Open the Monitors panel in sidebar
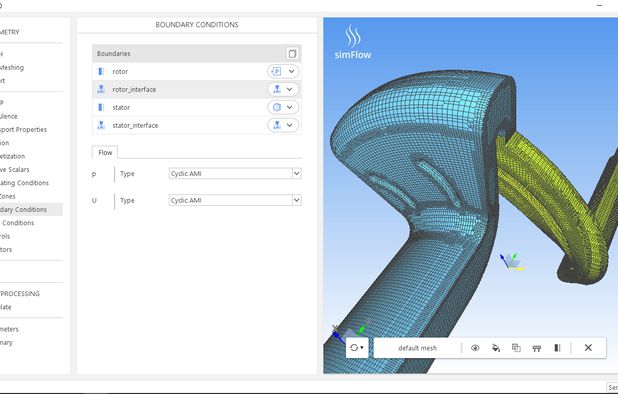This screenshot has width=618, height=394. coord(6,250)
